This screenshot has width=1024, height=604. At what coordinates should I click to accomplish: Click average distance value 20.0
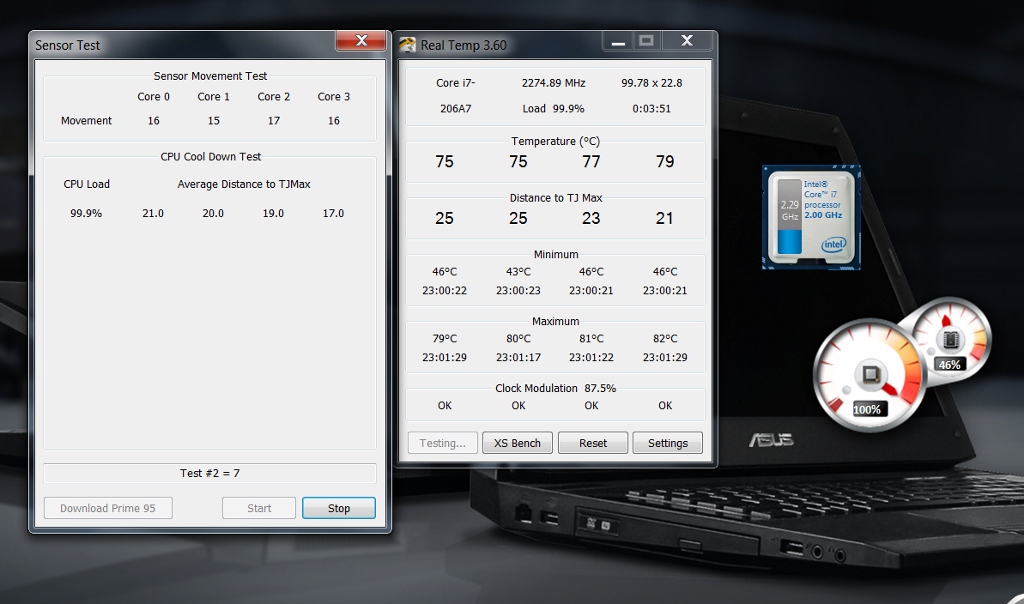pos(213,214)
